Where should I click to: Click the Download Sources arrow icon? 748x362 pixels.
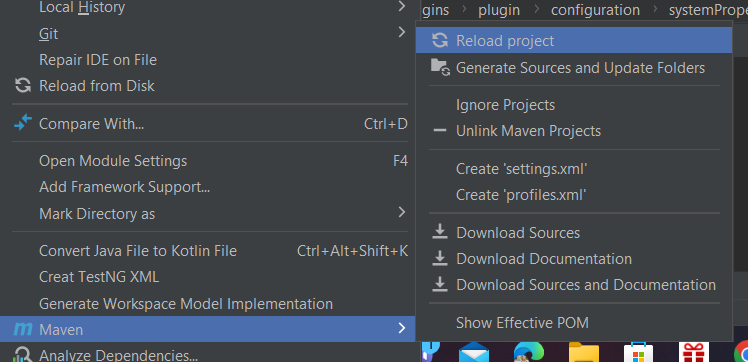click(x=439, y=232)
